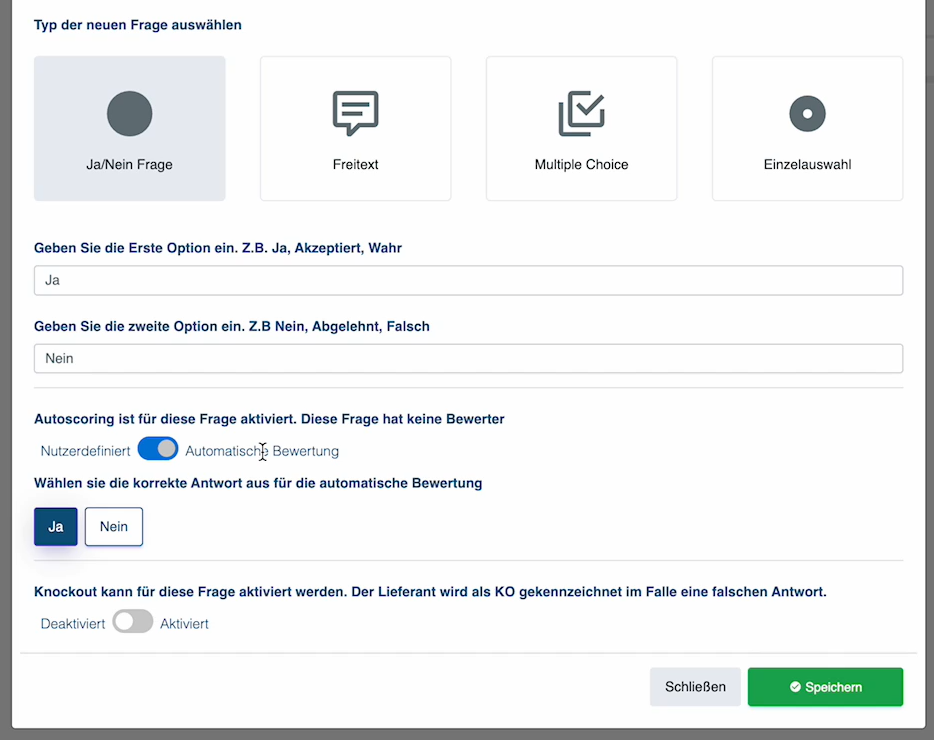Select the "Ja/Nein Frage" card label
Screen dimensions: 934x740
(130, 165)
